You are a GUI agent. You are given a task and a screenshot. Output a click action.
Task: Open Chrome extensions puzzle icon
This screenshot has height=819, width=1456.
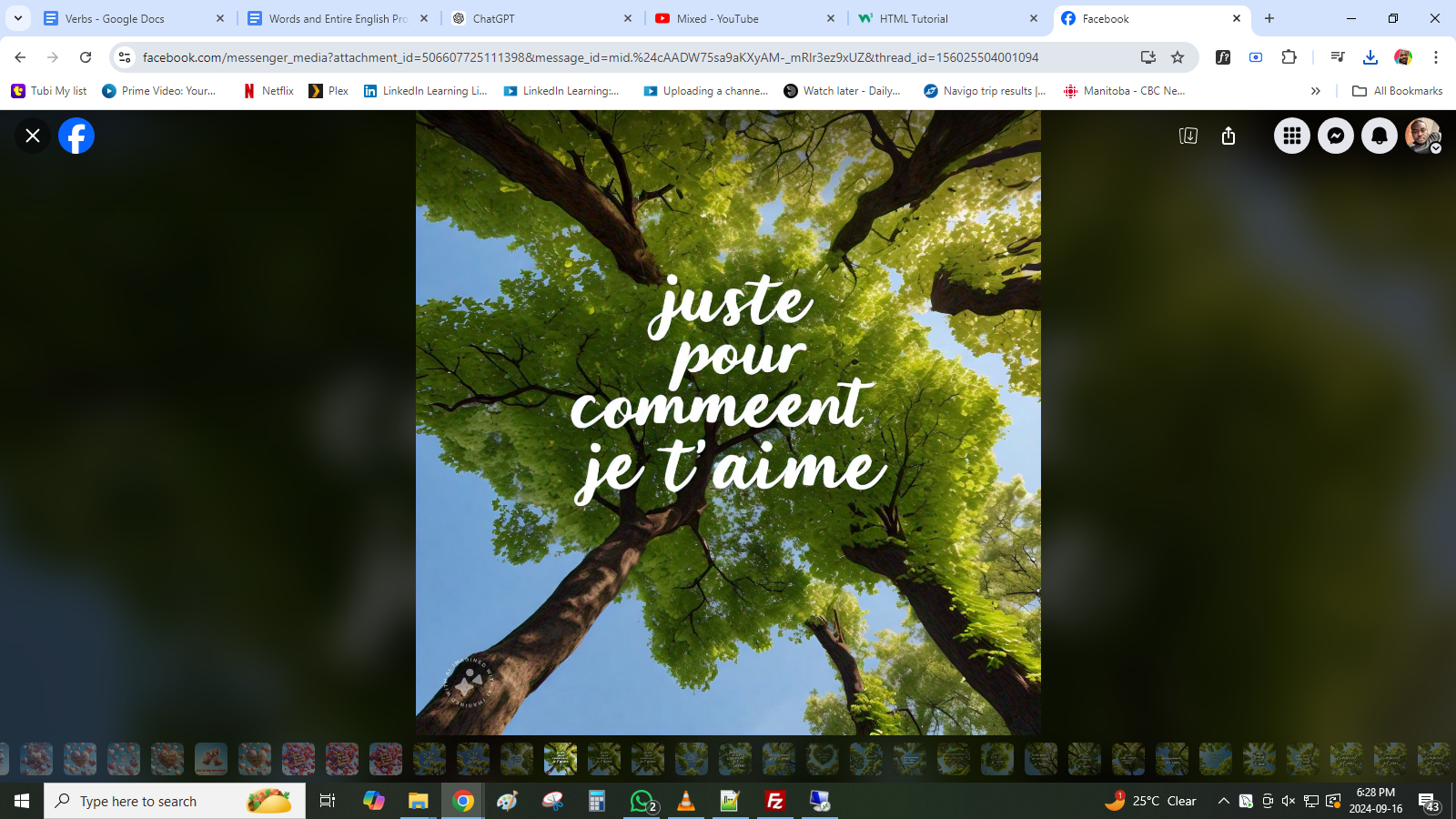point(1289,57)
